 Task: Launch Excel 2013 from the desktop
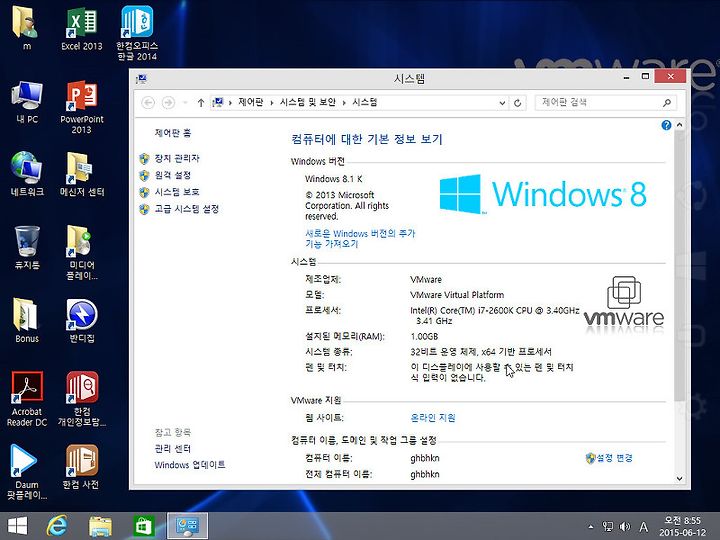click(x=82, y=28)
